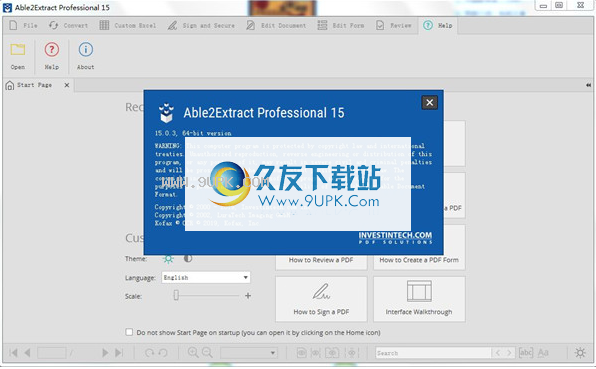Find next search result arrow
This screenshot has height=369, width=596.
click(509, 353)
